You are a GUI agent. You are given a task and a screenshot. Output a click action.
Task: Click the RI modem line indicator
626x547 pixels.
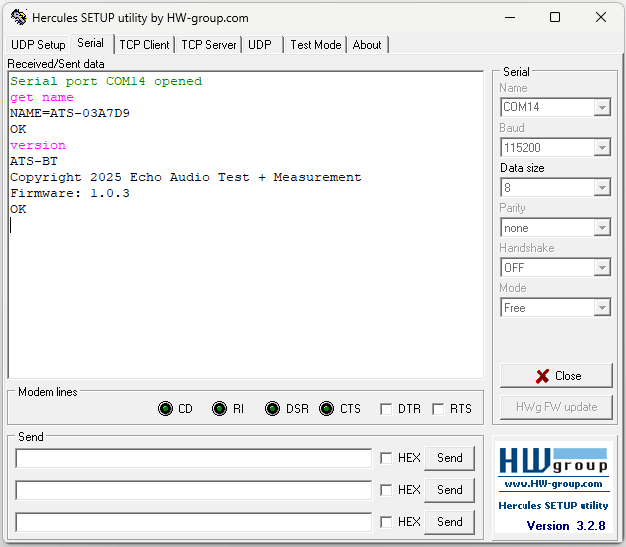click(x=219, y=408)
